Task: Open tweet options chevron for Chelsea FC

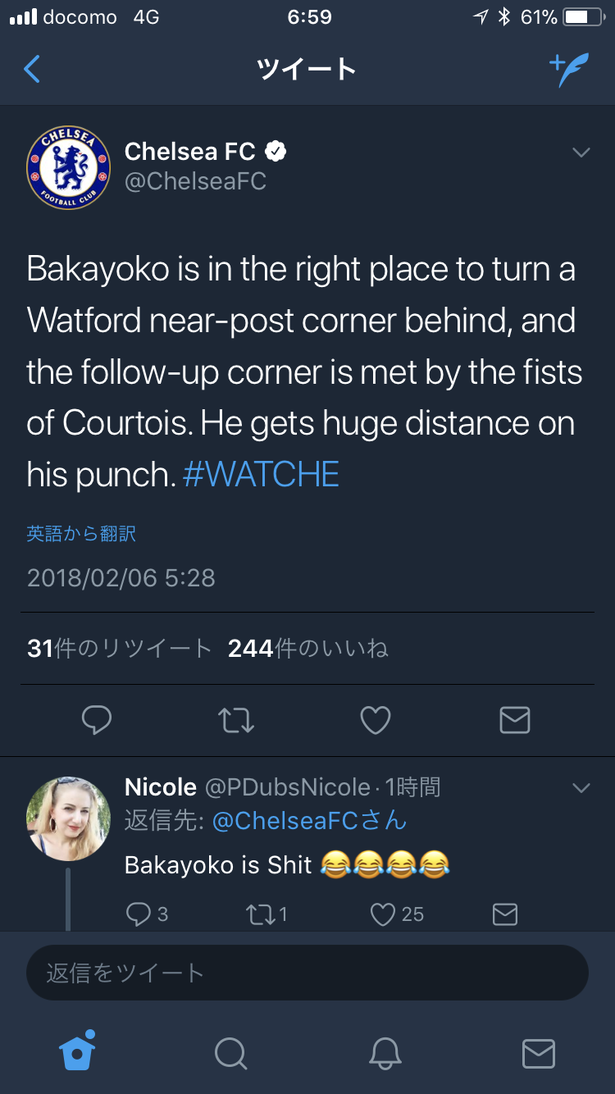Action: pyautogui.click(x=581, y=152)
